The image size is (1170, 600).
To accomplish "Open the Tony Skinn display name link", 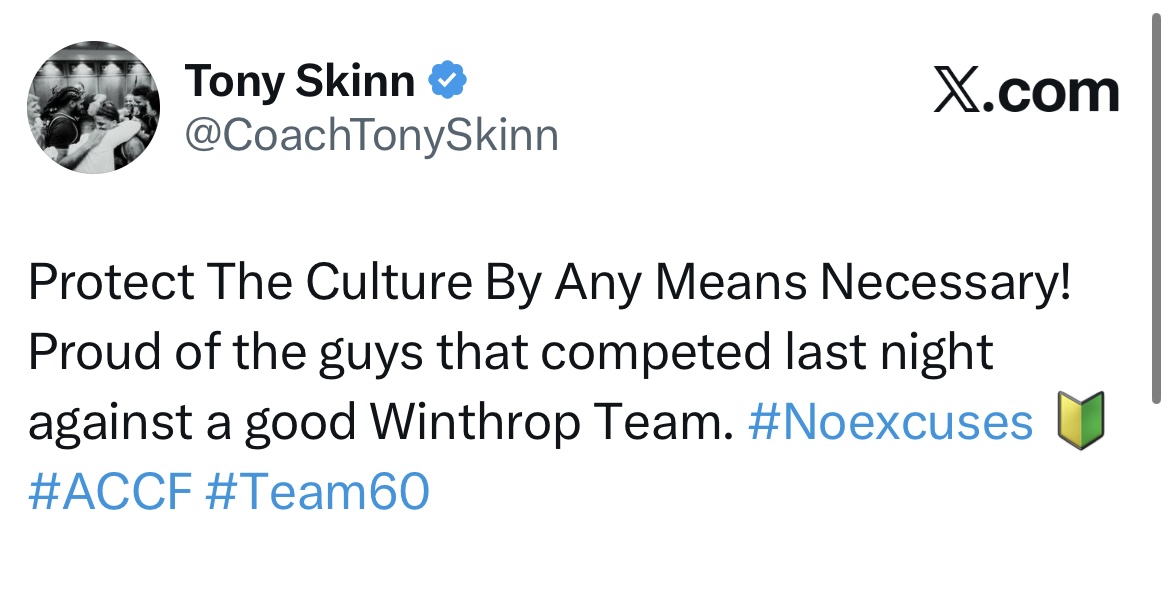I will pos(299,82).
